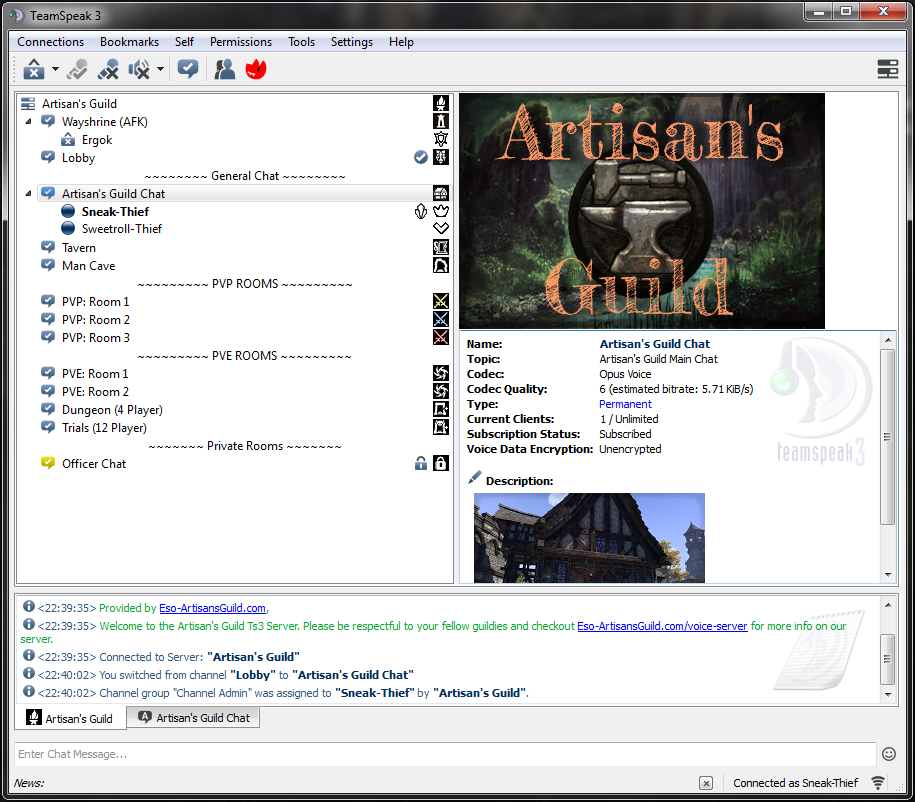Click the pencil icon next to Description
The height and width of the screenshot is (802, 915).
[x=473, y=477]
